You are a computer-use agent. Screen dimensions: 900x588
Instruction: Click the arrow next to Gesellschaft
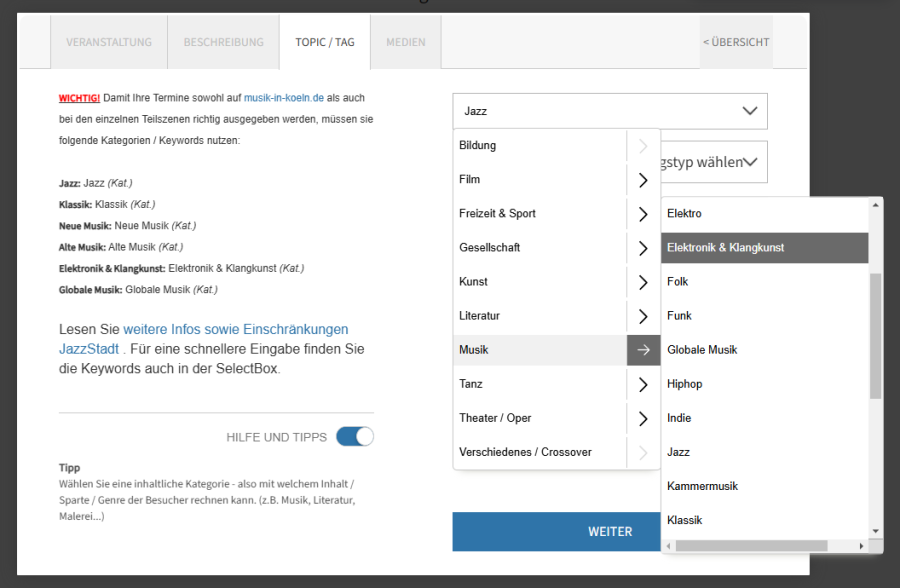(643, 248)
